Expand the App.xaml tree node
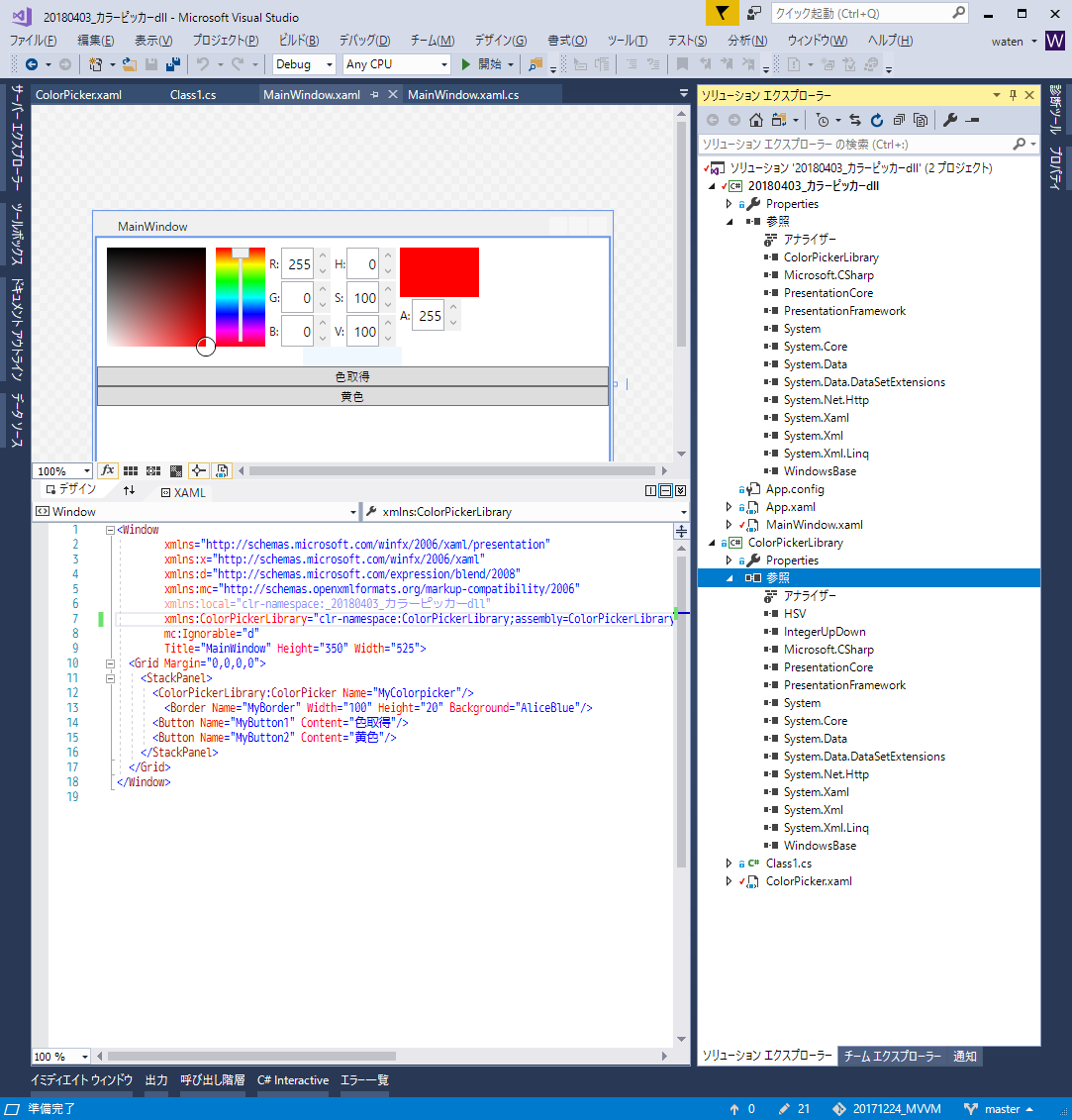 pos(729,507)
